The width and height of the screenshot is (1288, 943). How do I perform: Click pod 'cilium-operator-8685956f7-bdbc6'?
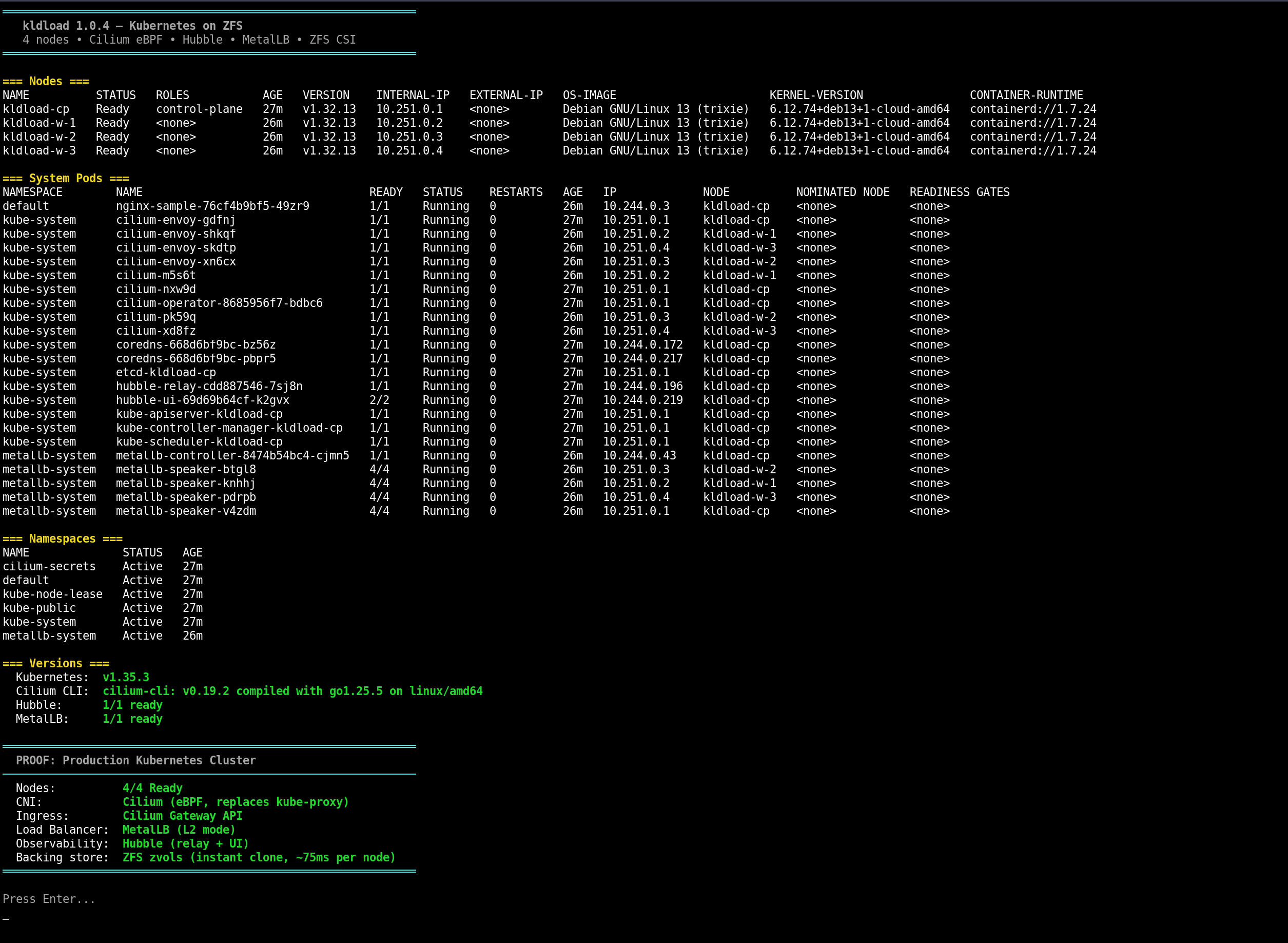(219, 303)
